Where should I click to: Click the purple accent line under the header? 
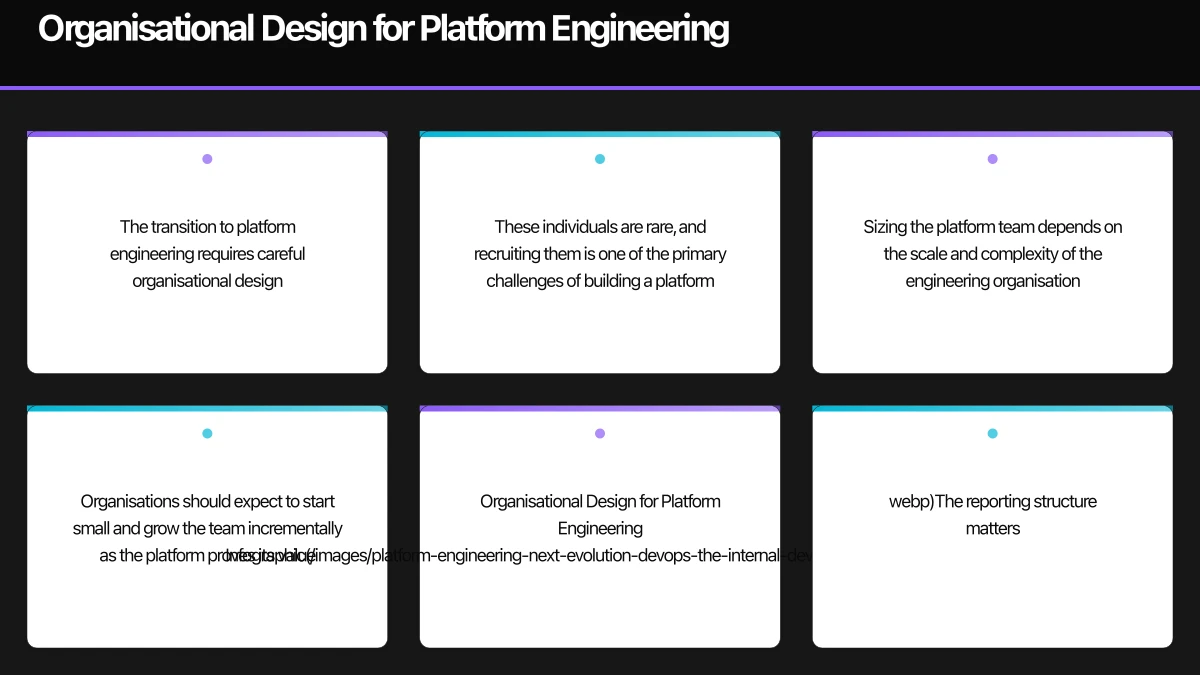tap(600, 89)
